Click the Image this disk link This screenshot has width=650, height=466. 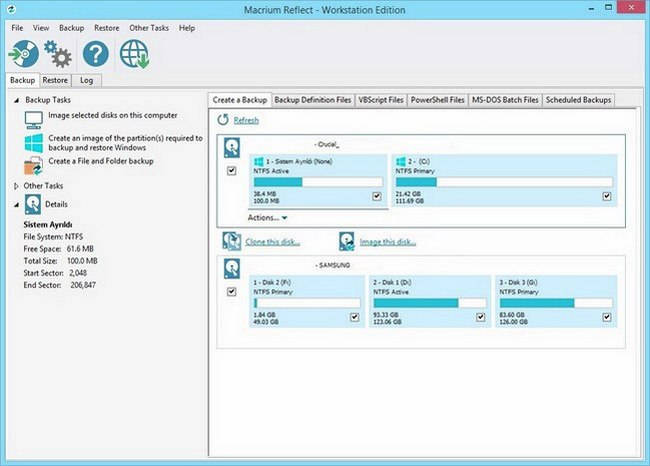pyautogui.click(x=389, y=242)
